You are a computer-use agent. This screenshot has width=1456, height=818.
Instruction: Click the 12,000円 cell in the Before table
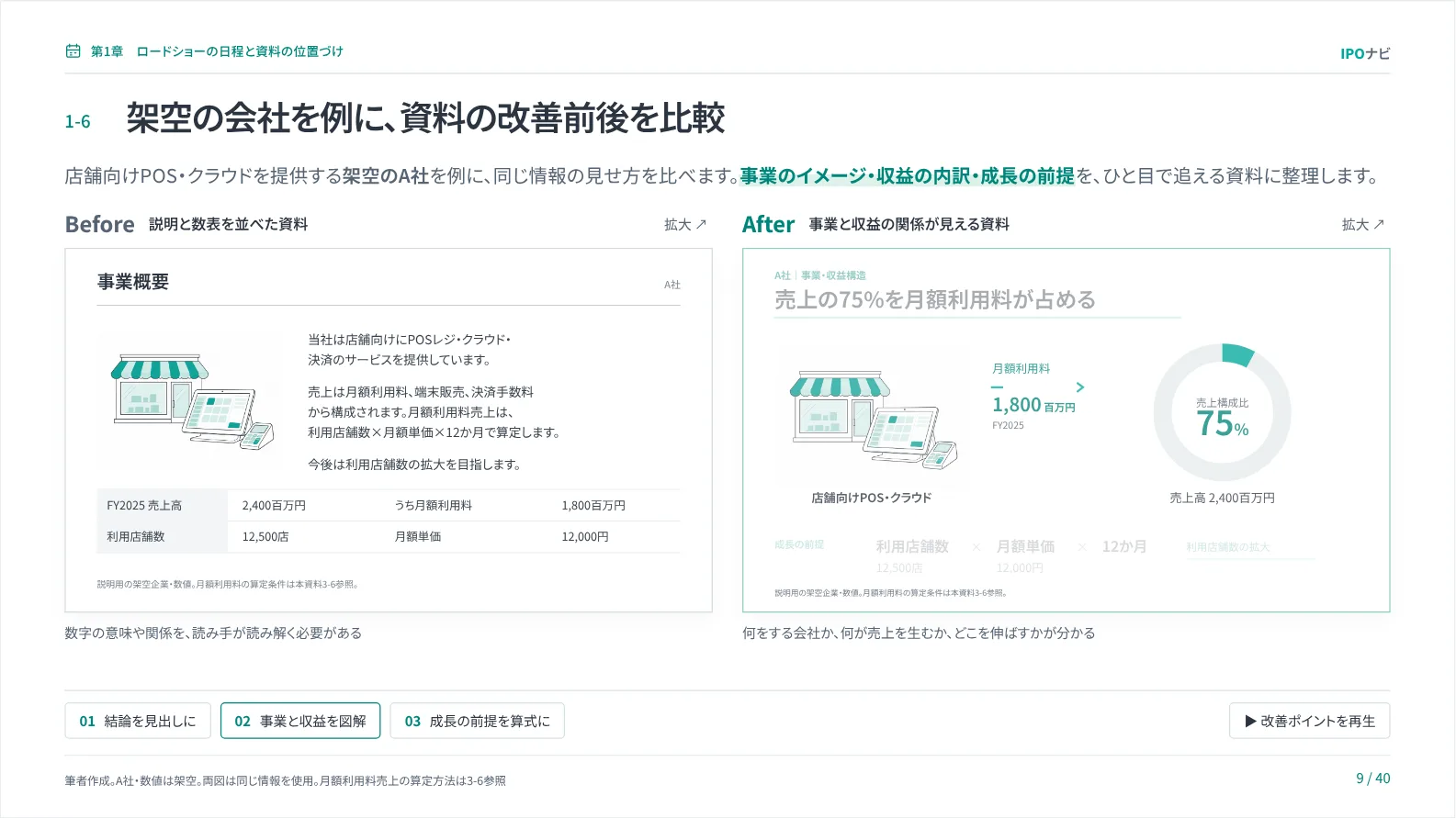click(x=585, y=537)
